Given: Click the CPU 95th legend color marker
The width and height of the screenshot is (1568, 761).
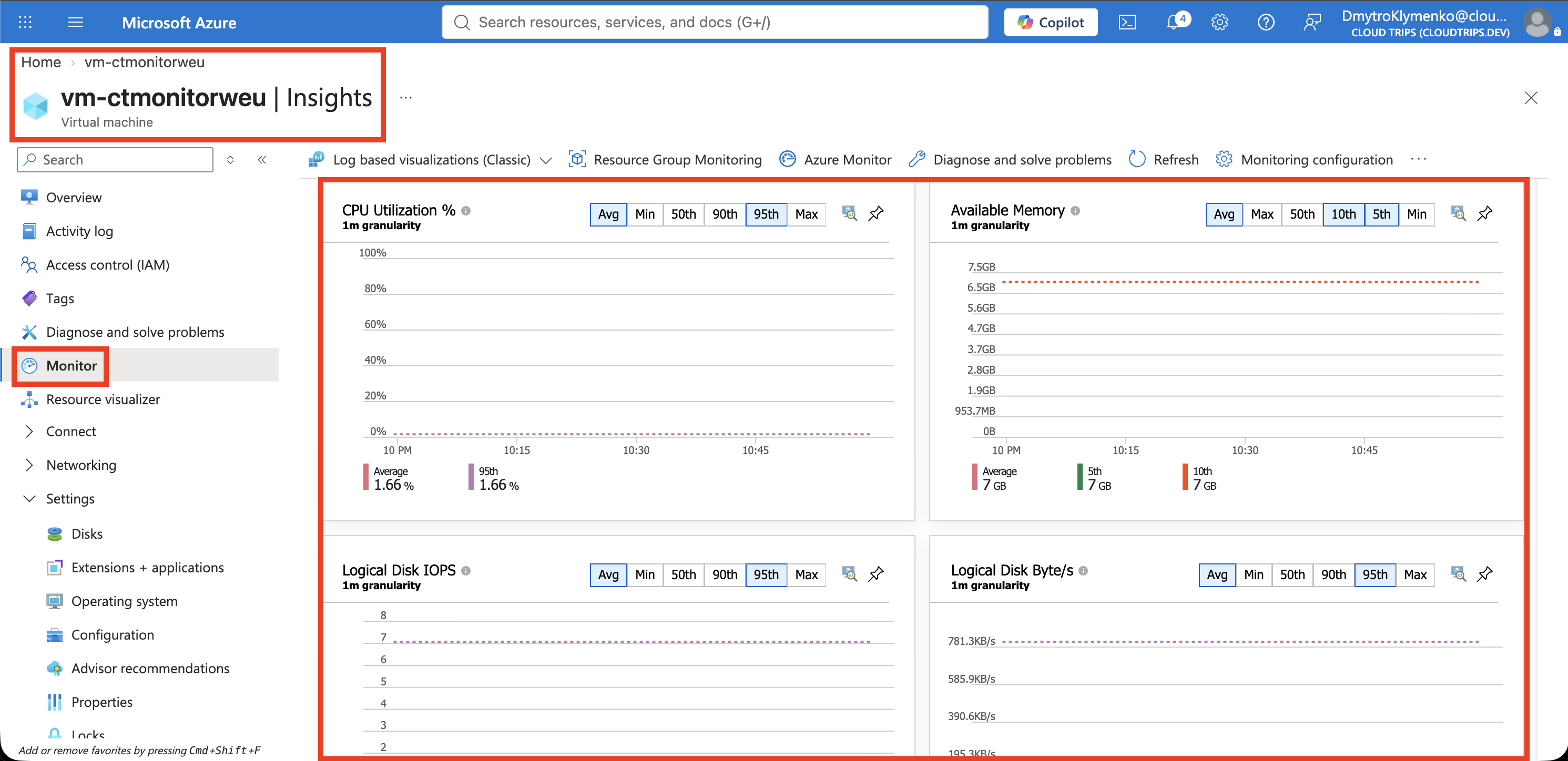Looking at the screenshot, I should click(x=471, y=477).
